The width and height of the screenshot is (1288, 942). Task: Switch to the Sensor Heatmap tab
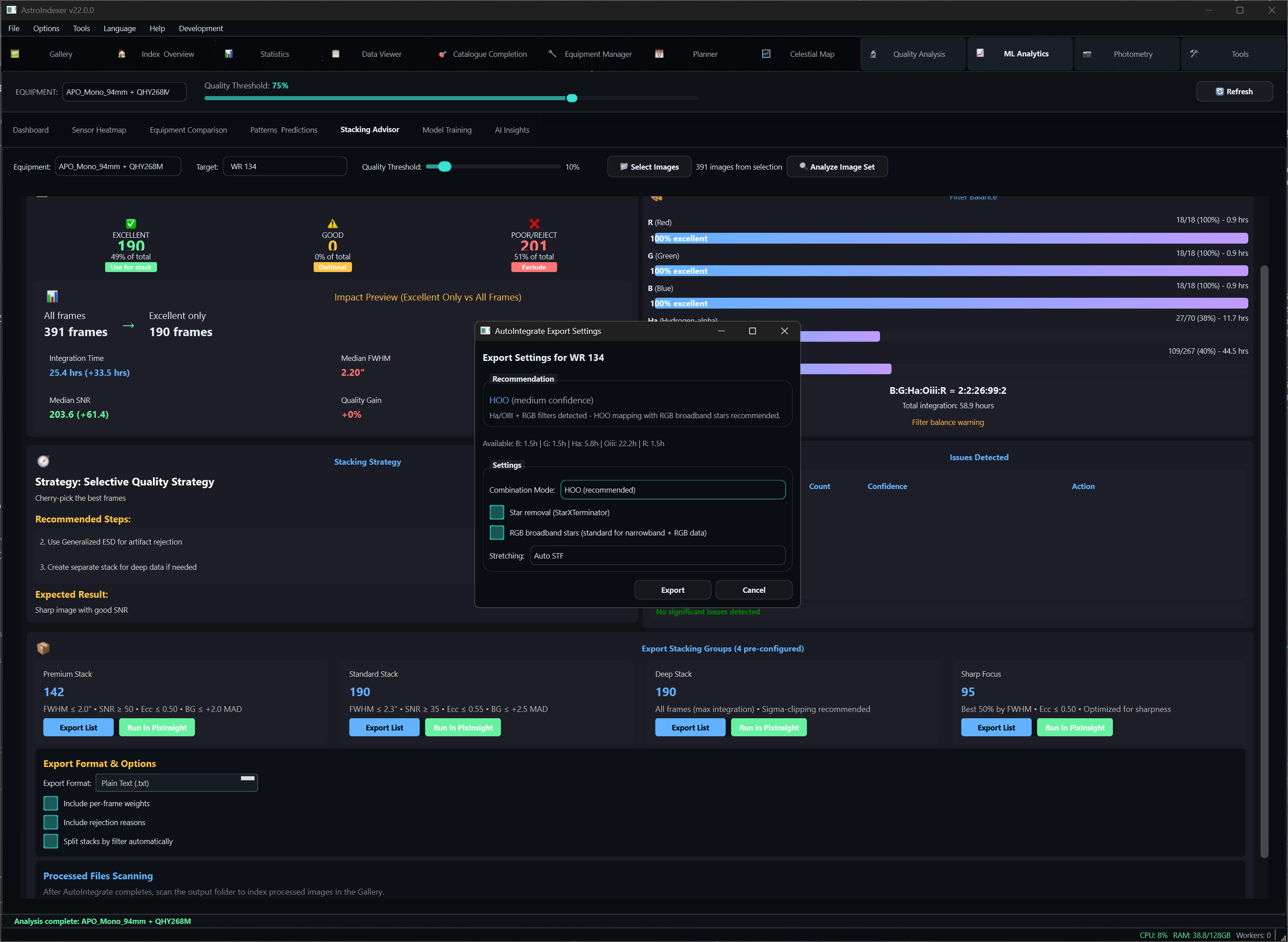coord(99,129)
